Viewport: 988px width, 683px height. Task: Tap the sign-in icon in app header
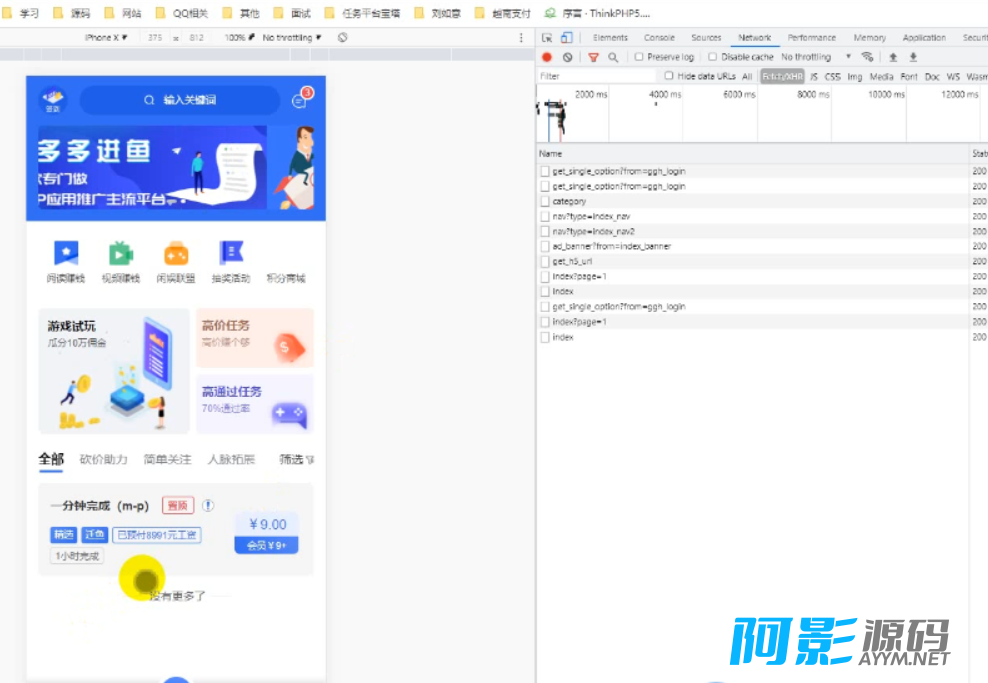[x=53, y=100]
